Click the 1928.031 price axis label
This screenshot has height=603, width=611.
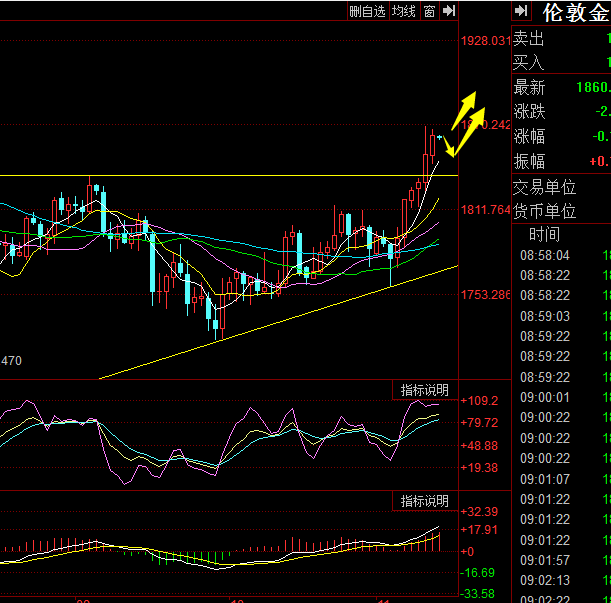485,41
